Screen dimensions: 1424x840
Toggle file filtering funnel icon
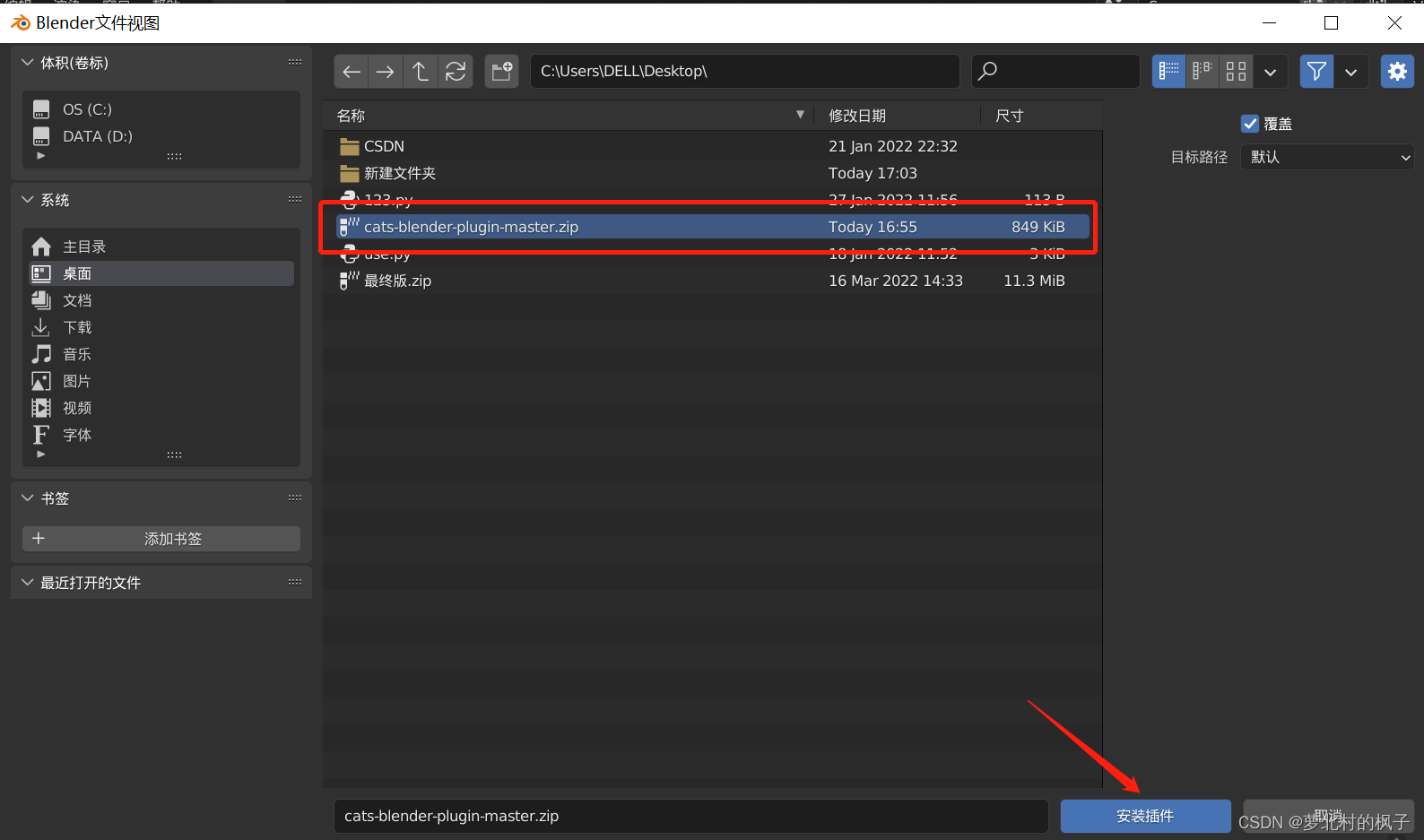click(1316, 72)
